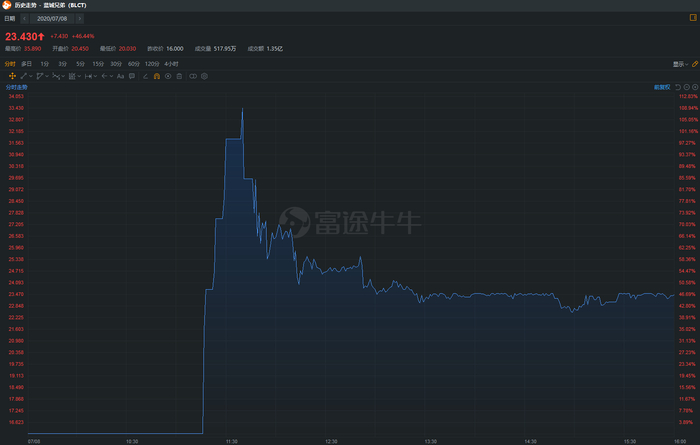Toggle the orange magnet snap mode

click(157, 76)
